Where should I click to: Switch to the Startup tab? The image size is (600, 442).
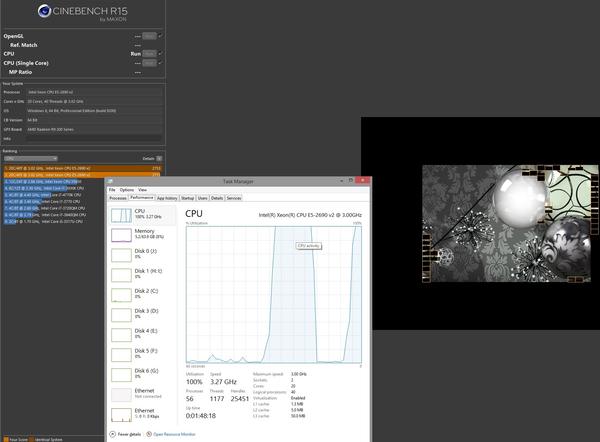(188, 198)
